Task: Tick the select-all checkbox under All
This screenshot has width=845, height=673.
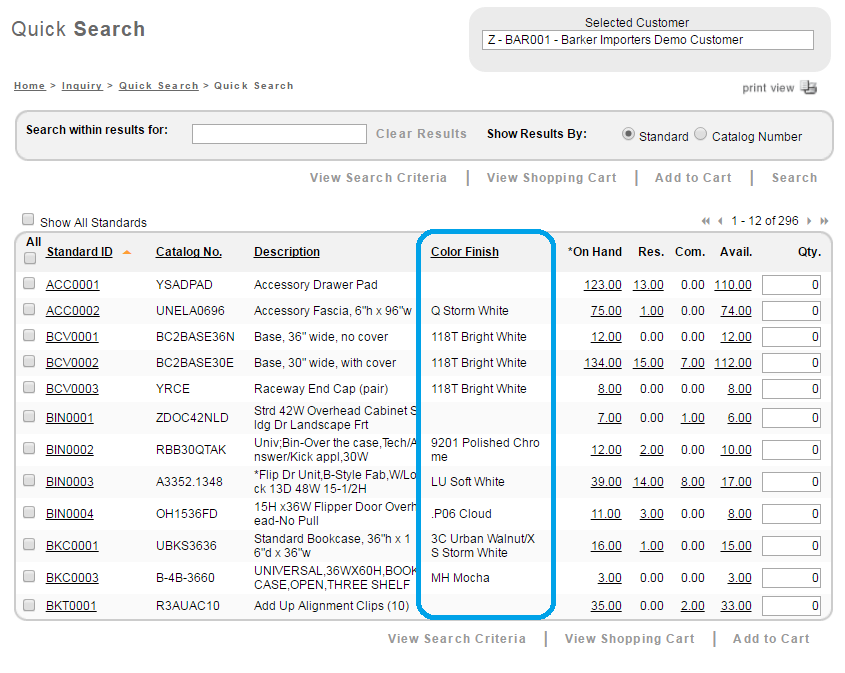Action: 29,257
